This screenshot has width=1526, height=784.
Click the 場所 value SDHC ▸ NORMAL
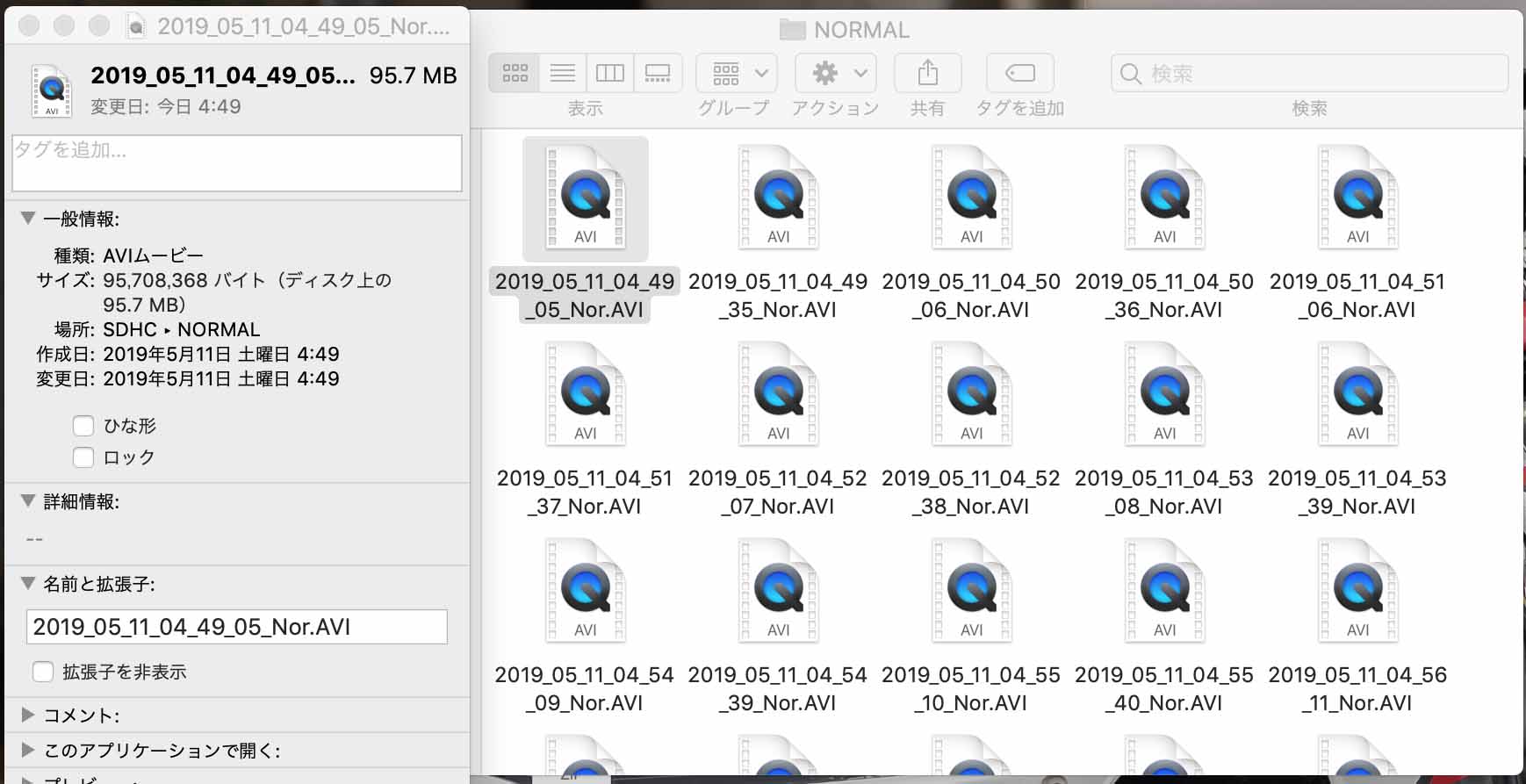point(182,329)
